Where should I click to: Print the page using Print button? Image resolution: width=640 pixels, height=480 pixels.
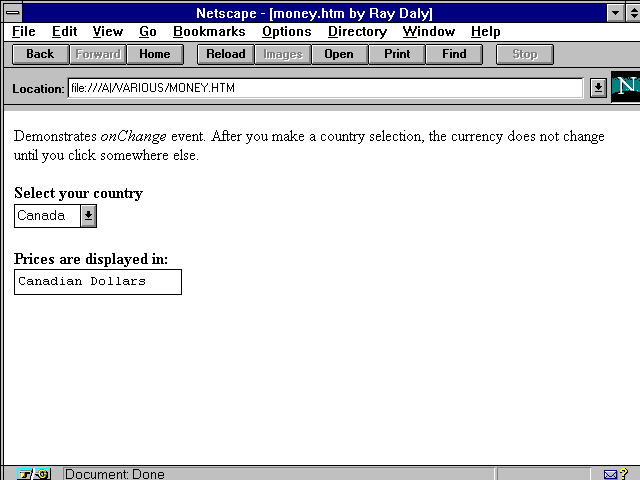pos(397,54)
